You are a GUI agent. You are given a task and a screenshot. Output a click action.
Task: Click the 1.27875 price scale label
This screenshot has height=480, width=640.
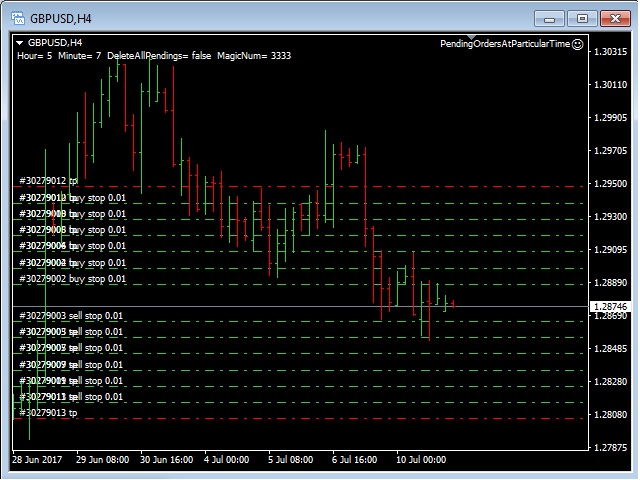[610, 448]
